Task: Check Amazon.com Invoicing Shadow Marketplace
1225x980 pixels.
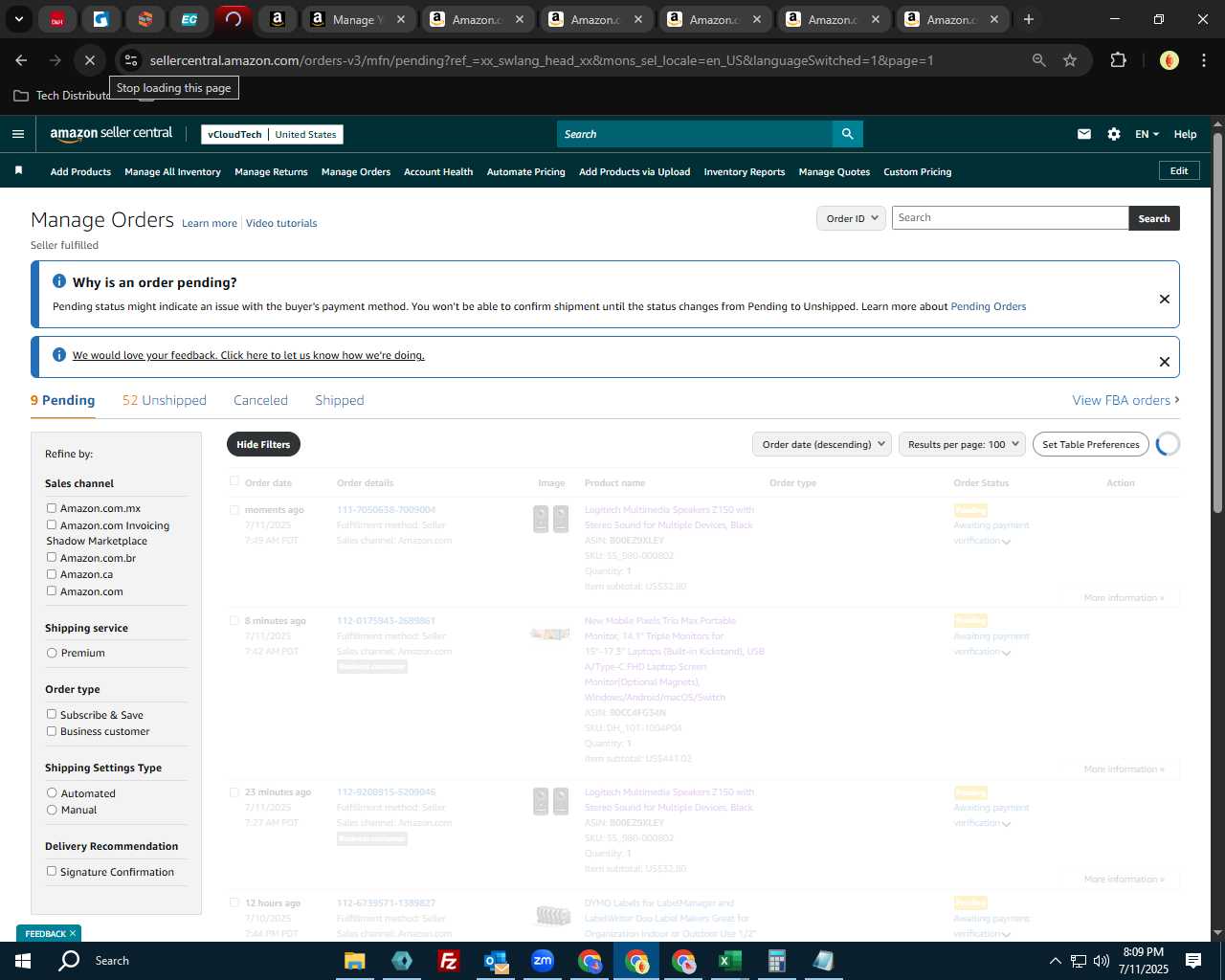Action: (52, 524)
